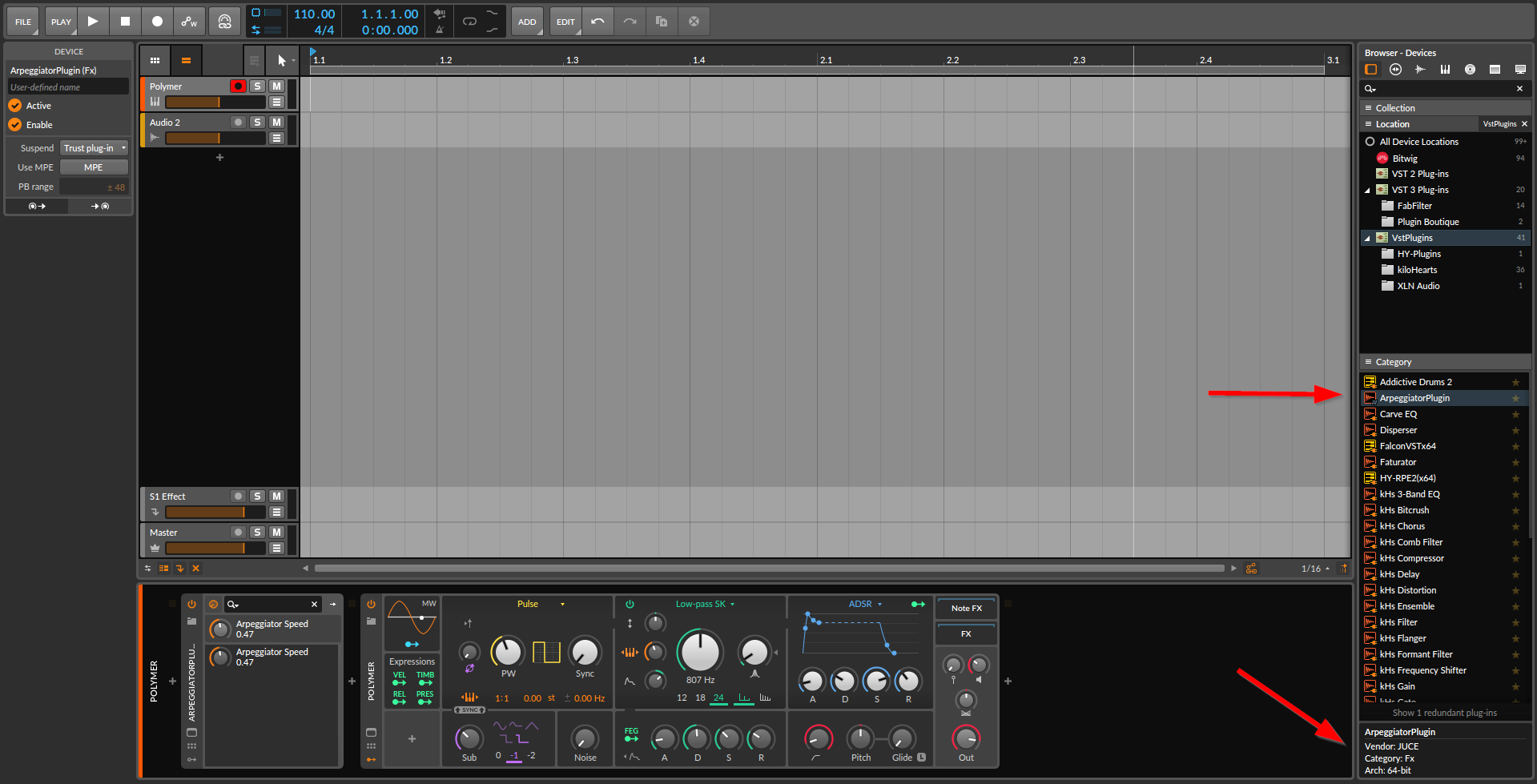Open the Suspend Trust plug-in dropdown
1537x784 pixels.
point(95,148)
